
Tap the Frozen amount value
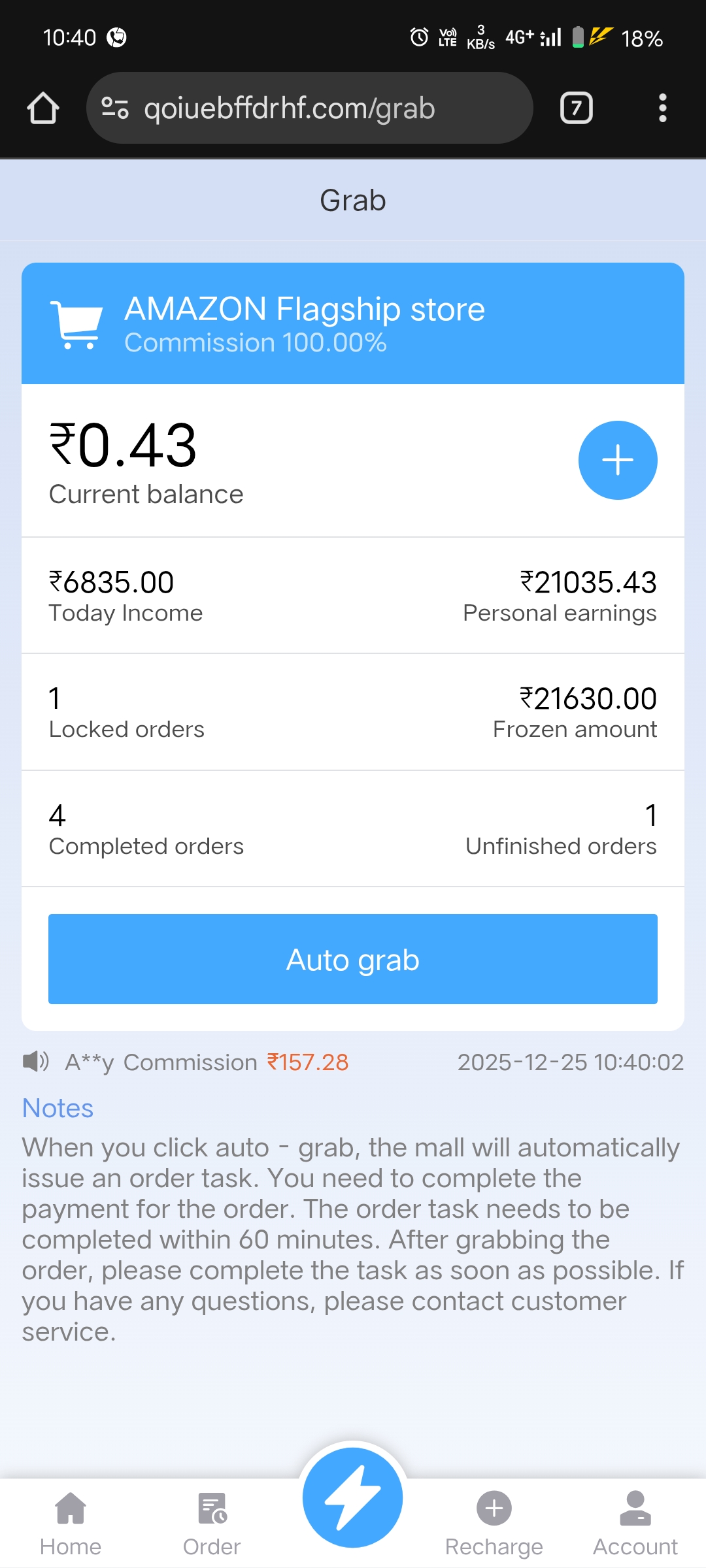(588, 698)
